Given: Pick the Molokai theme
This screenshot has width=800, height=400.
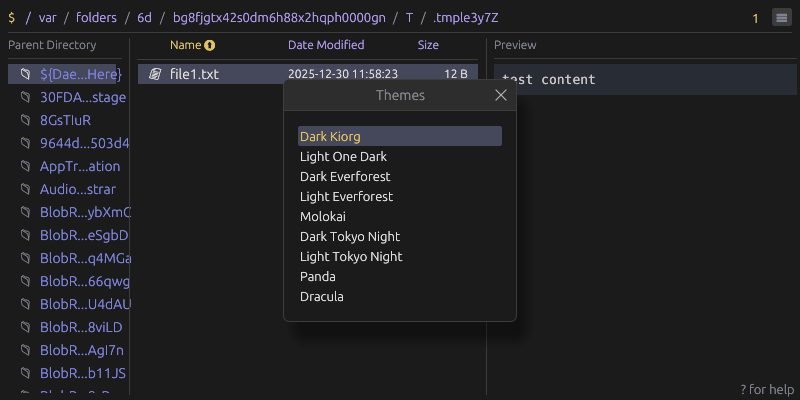Looking at the screenshot, I should pos(399,216).
